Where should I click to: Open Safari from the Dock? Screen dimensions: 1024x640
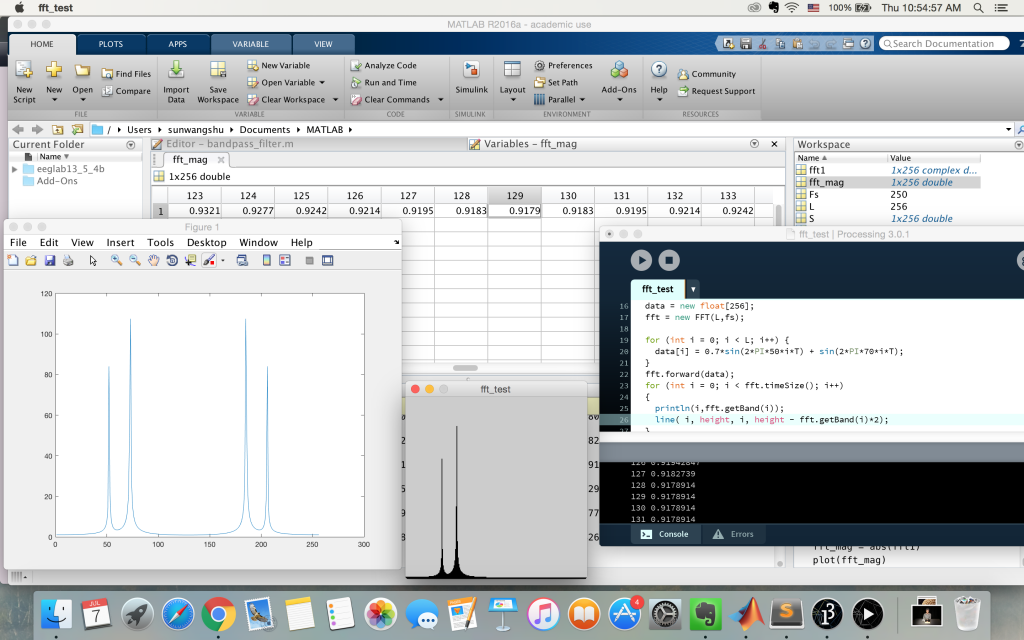[x=178, y=615]
